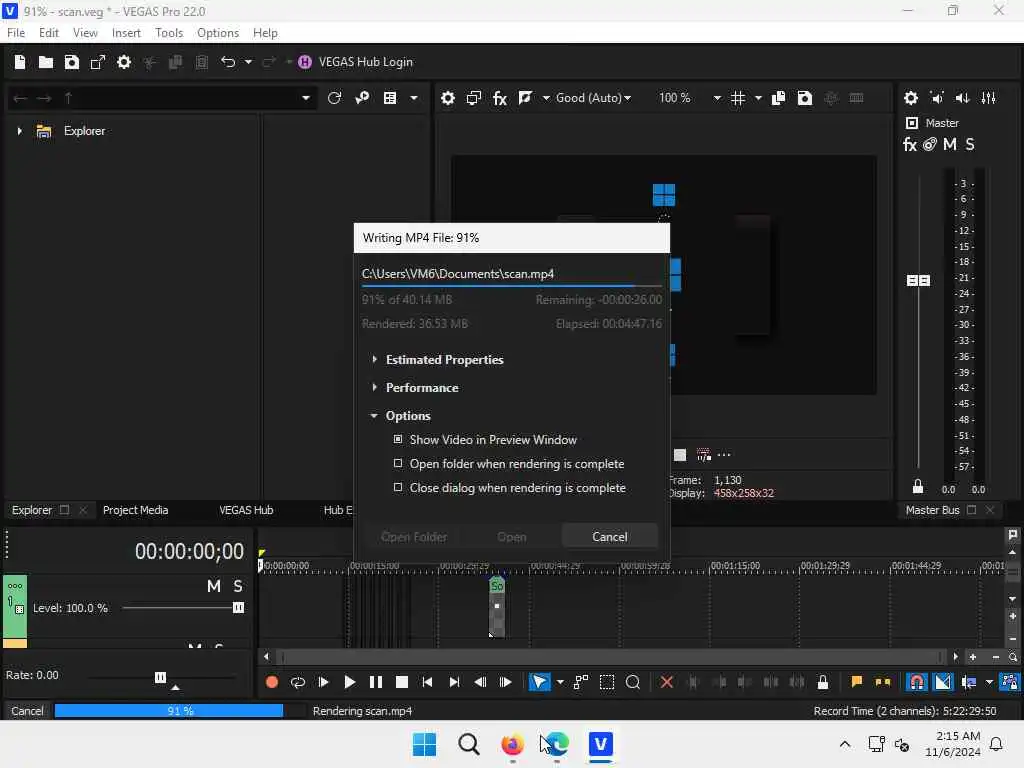The width and height of the screenshot is (1024, 768).
Task: Open the Edit menu
Action: point(48,33)
